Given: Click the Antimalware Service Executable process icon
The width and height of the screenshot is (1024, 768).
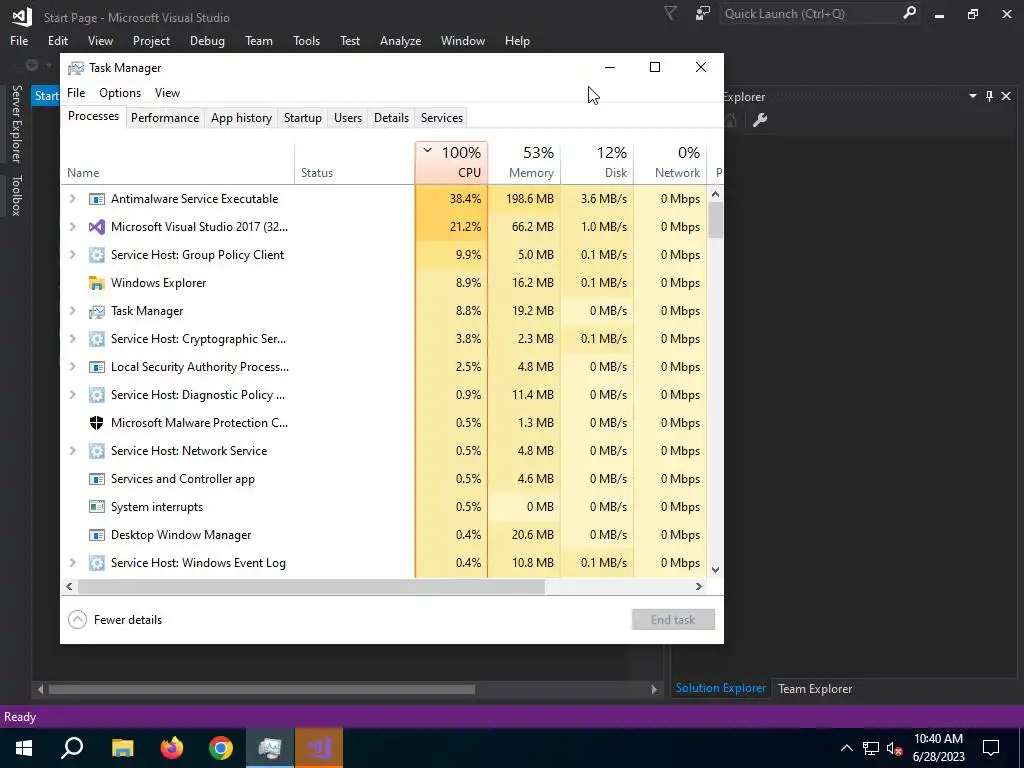Looking at the screenshot, I should click(x=97, y=199).
